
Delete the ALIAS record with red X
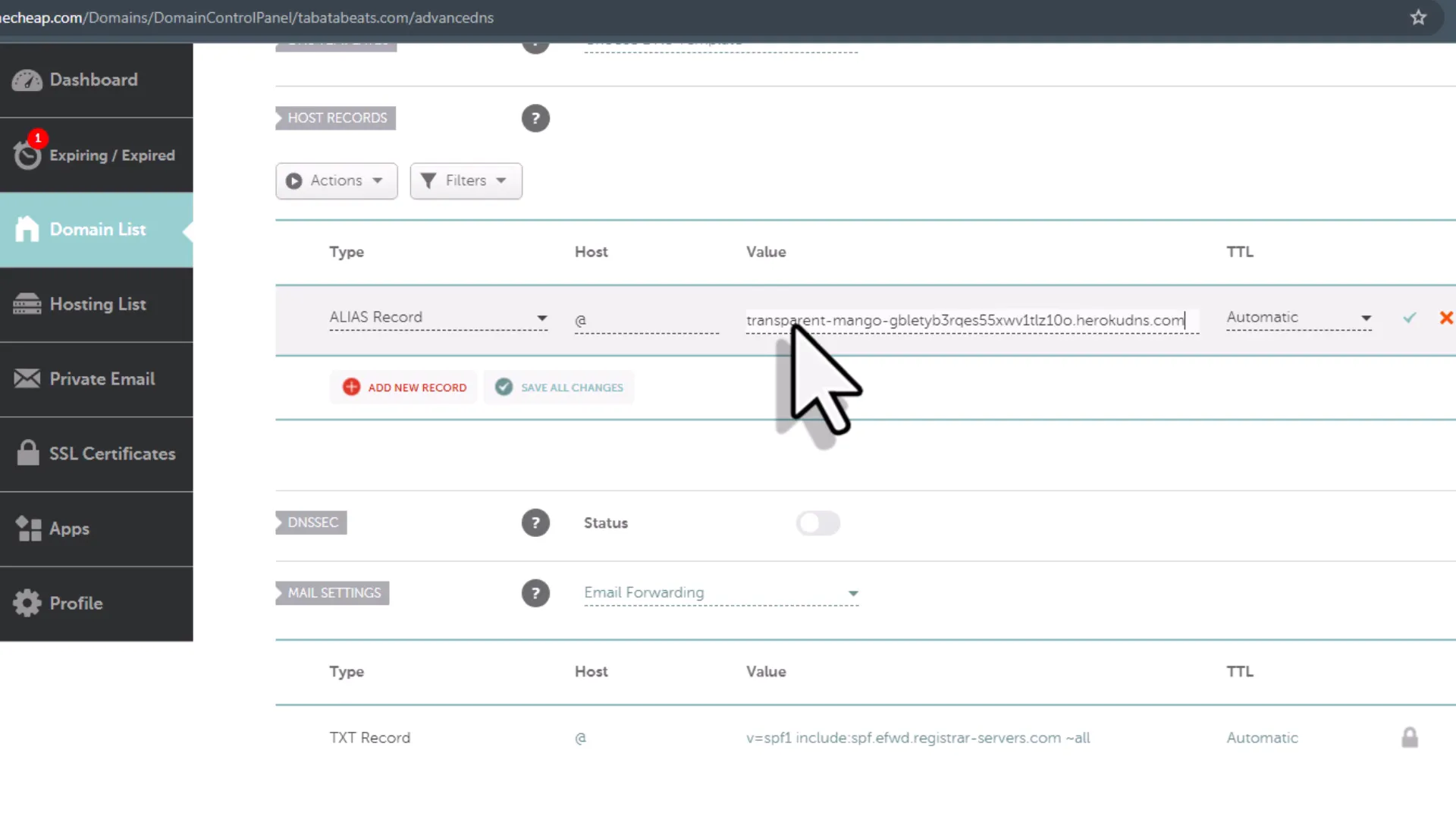coord(1447,318)
